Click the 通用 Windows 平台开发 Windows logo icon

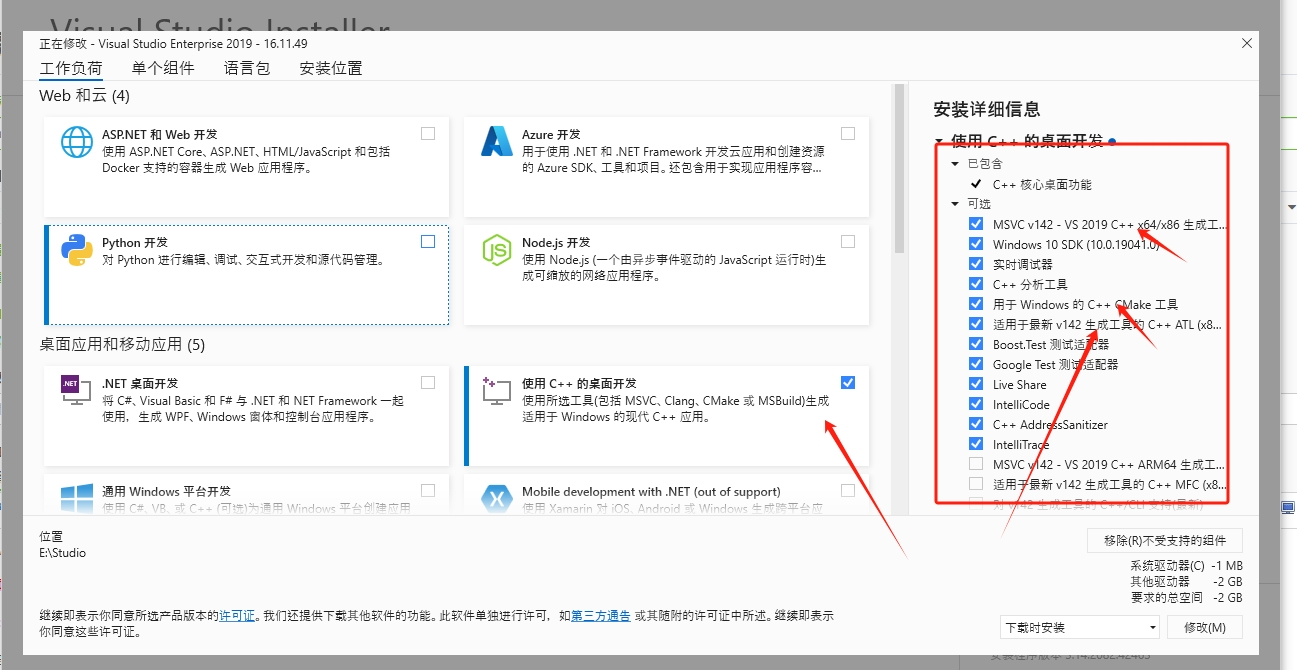click(77, 498)
